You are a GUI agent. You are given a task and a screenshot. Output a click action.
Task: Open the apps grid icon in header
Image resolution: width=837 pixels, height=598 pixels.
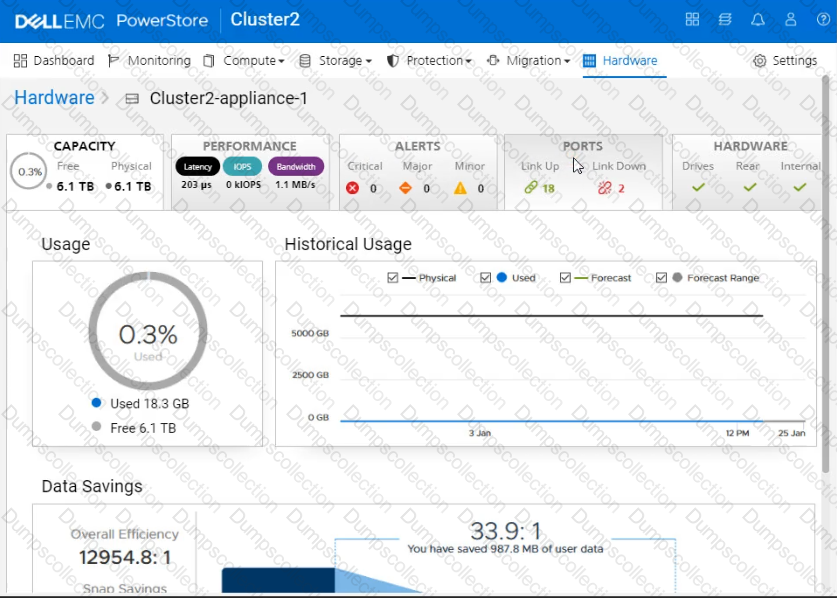click(692, 20)
